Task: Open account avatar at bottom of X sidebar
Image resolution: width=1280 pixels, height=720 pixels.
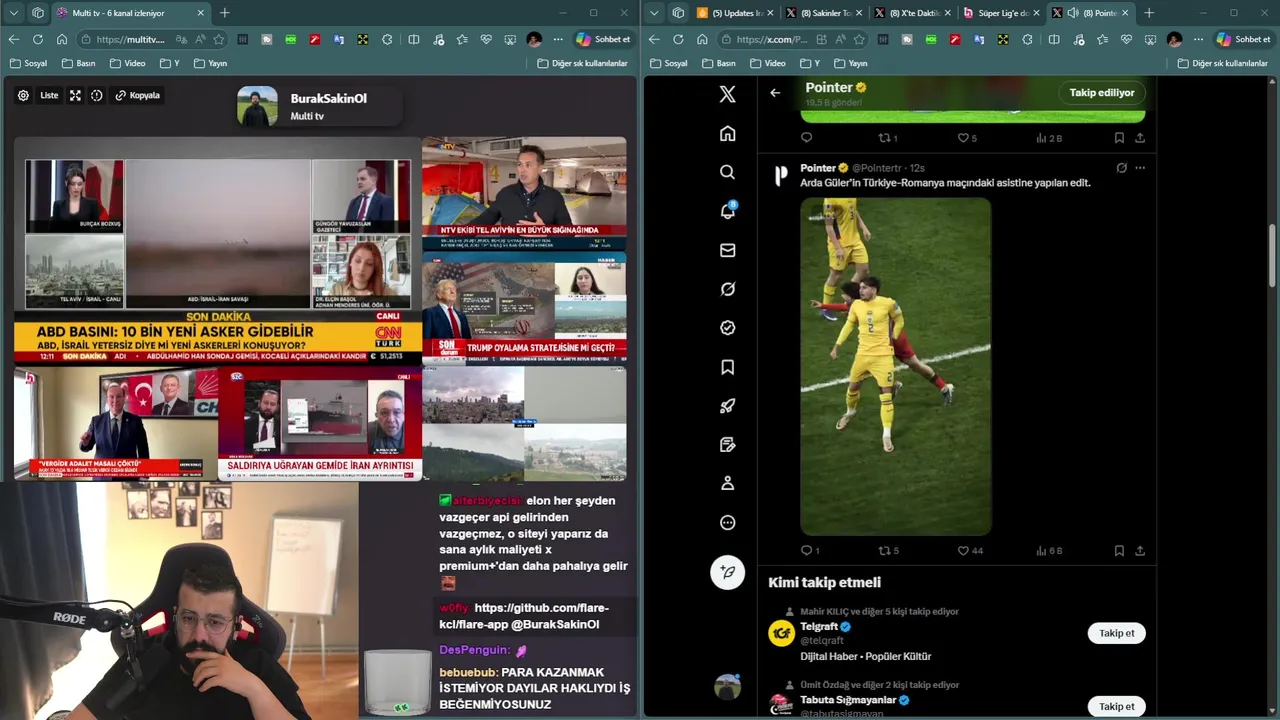Action: [x=727, y=686]
